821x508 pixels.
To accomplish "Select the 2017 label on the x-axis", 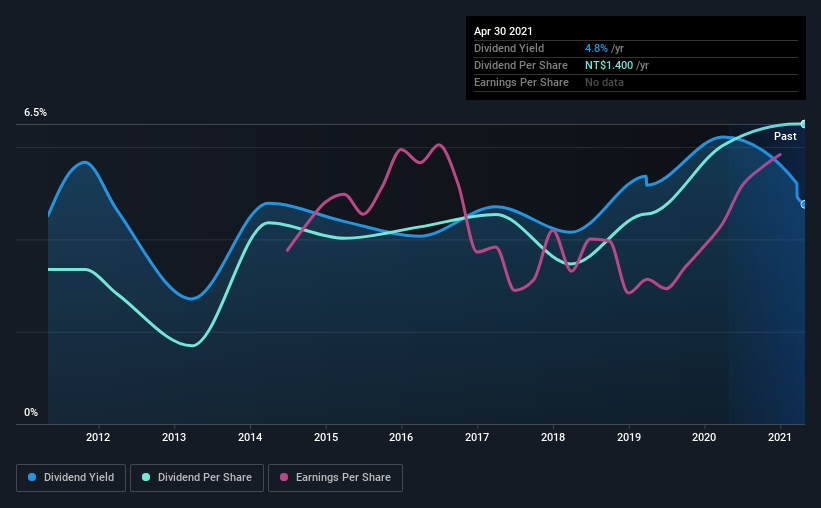I will tap(477, 437).
